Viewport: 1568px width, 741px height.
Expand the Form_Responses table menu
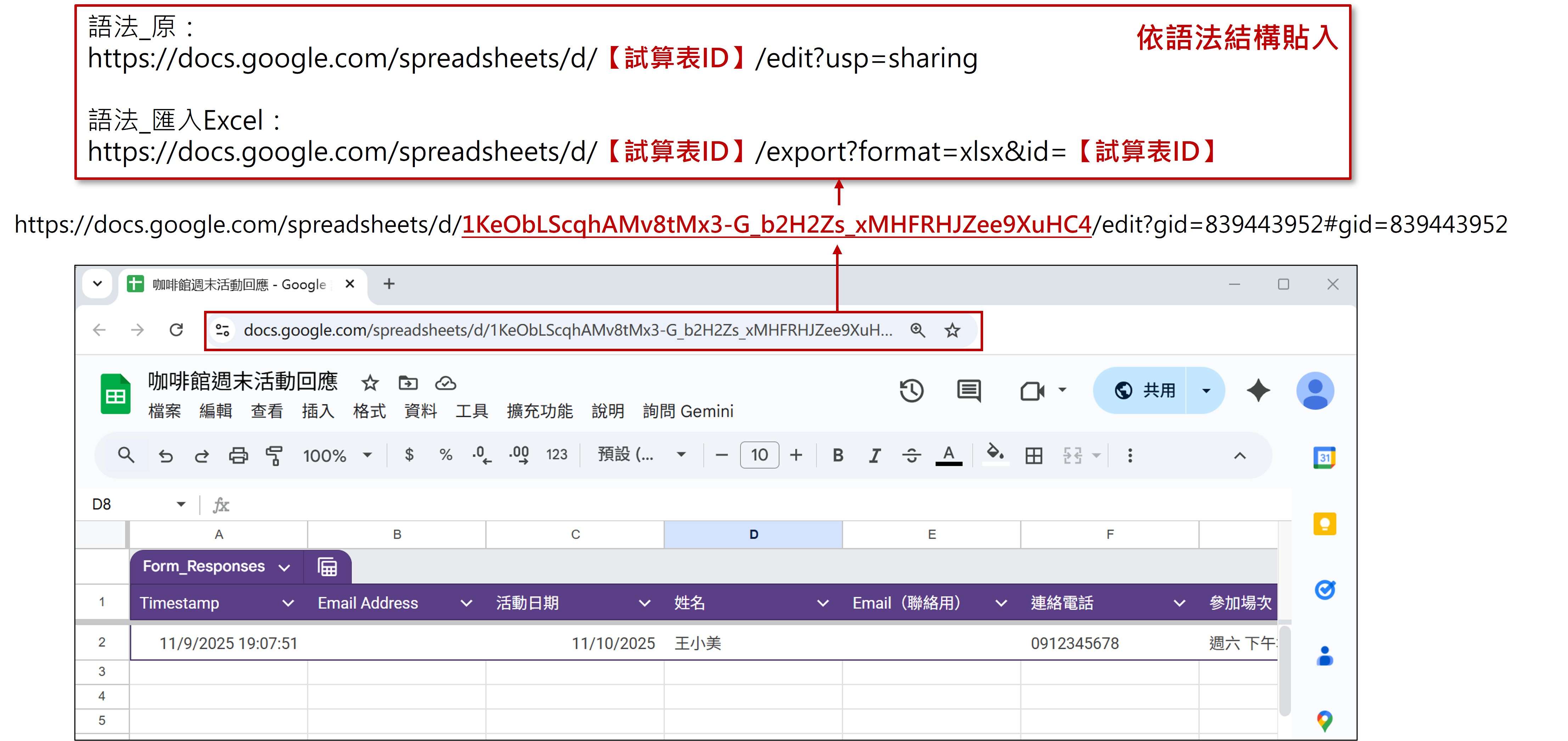point(284,568)
